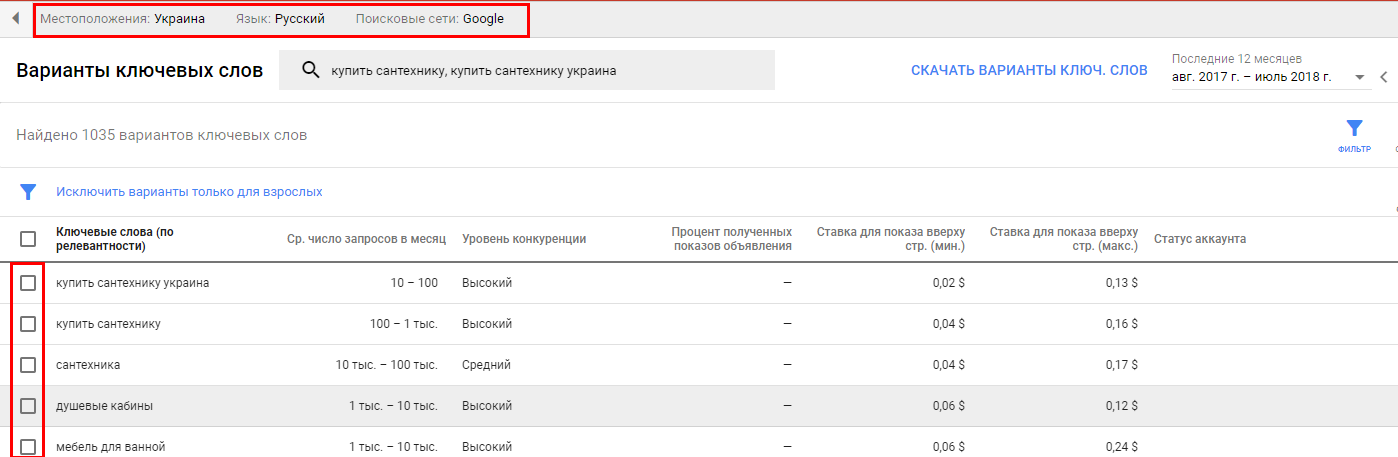Sort by Ср. число запросов в месяц column
The image size is (1398, 457).
(367, 239)
